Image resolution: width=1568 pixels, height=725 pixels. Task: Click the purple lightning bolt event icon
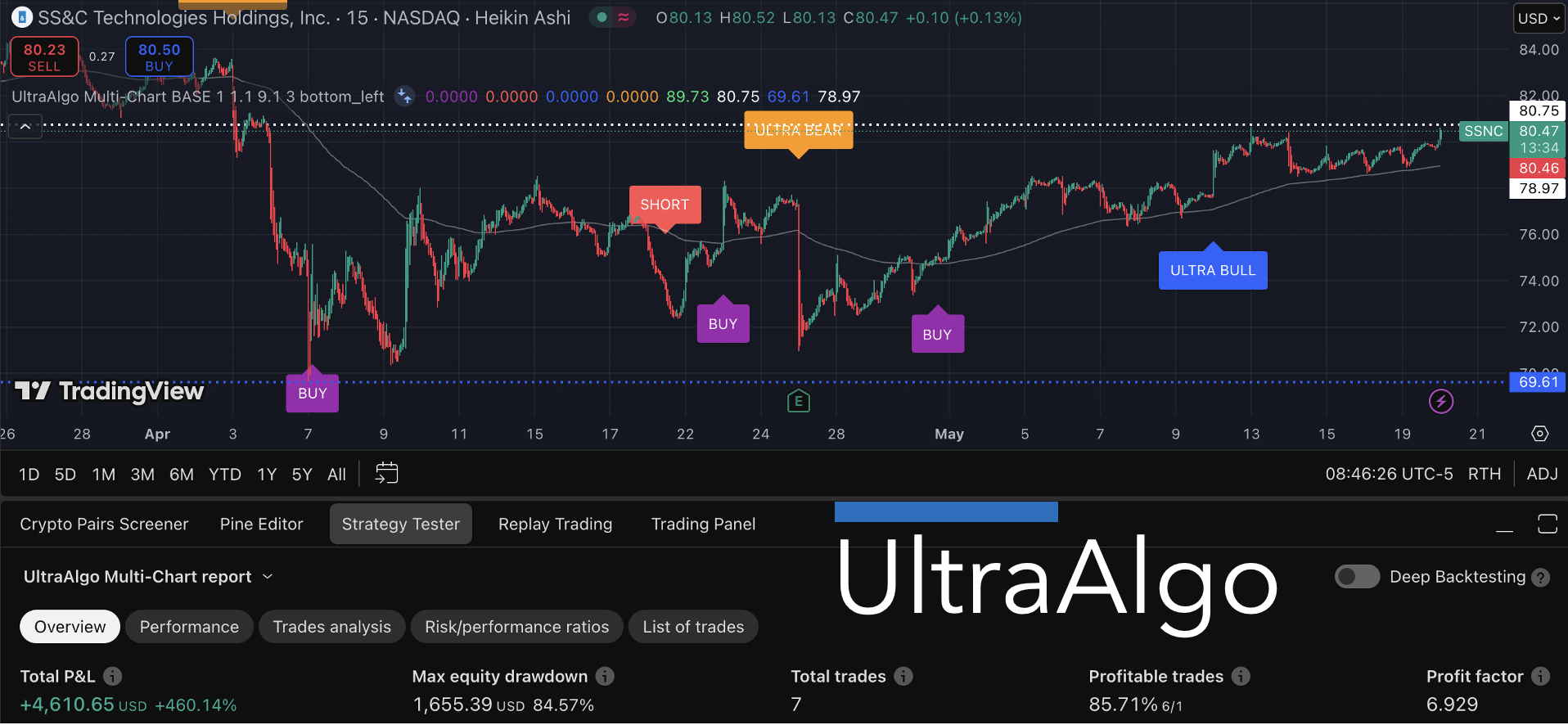tap(1441, 401)
